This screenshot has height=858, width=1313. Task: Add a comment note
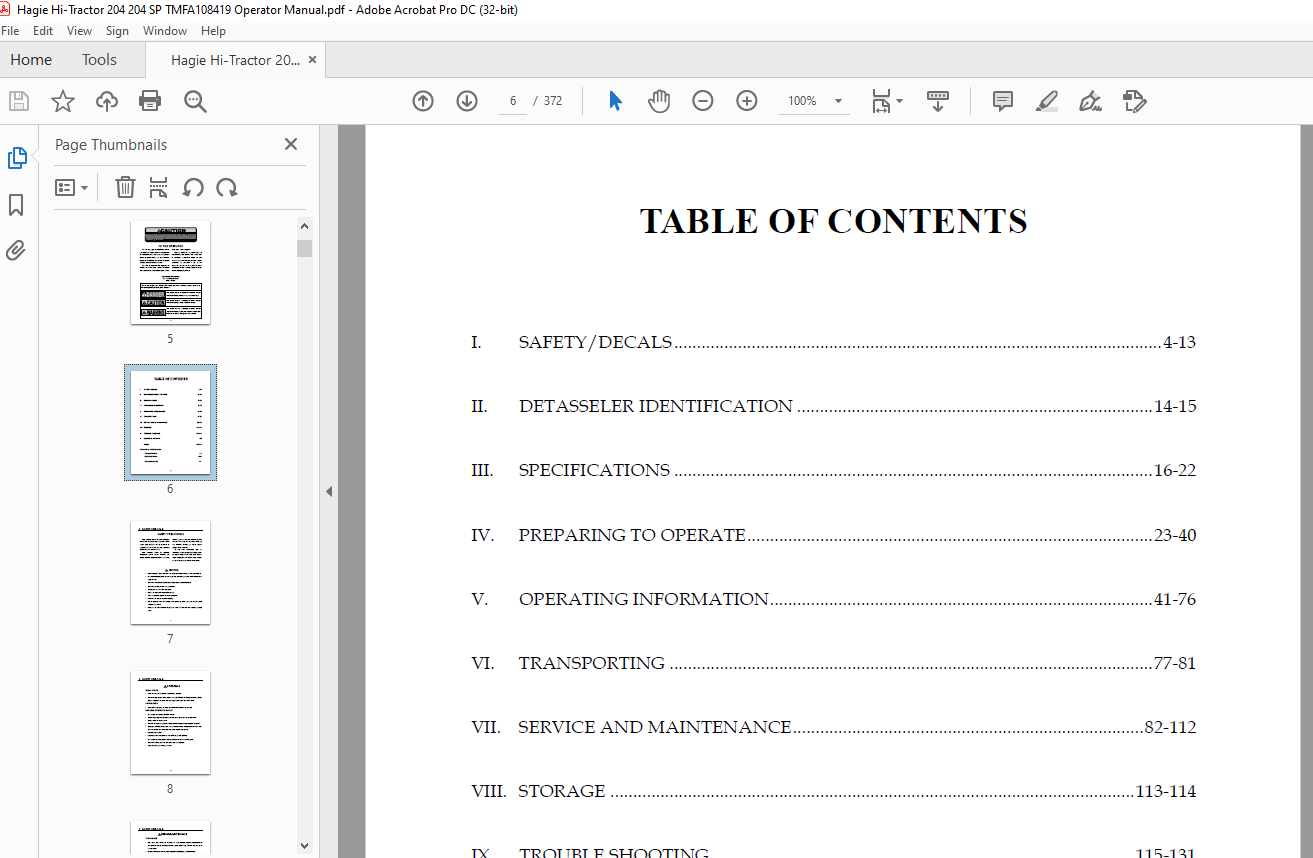click(x=1003, y=101)
